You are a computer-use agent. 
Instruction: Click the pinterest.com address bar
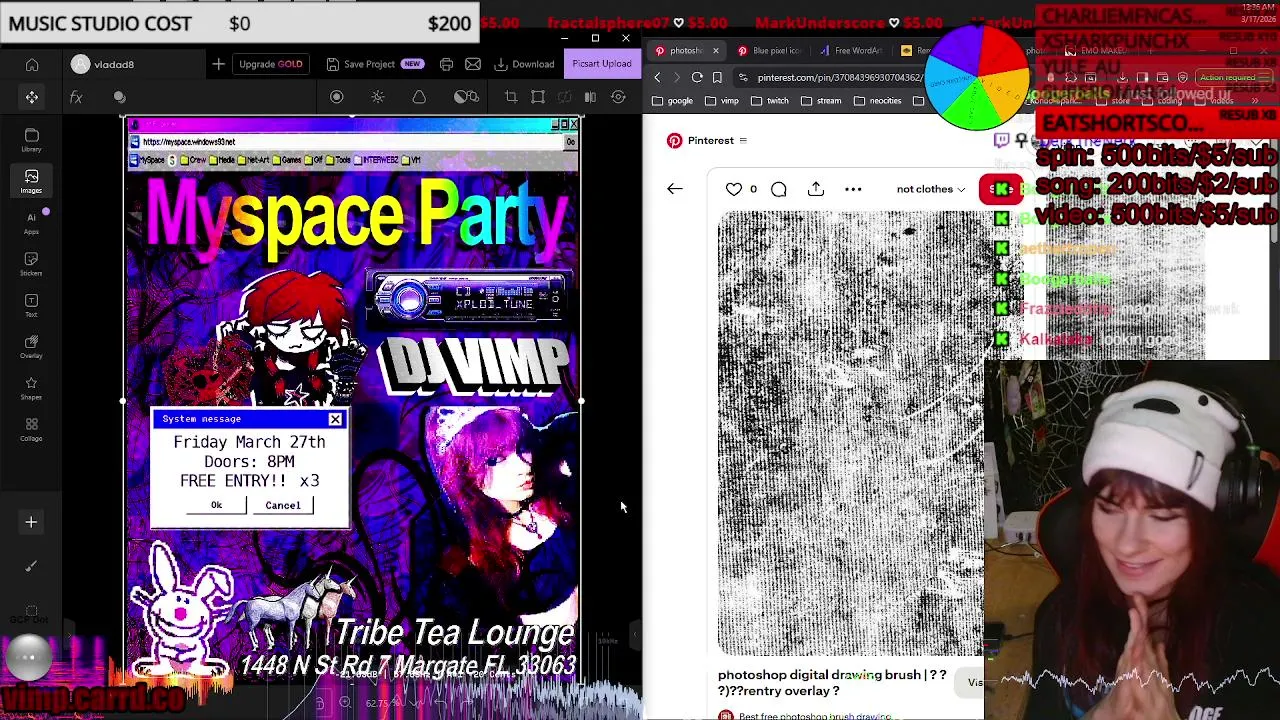point(838,77)
